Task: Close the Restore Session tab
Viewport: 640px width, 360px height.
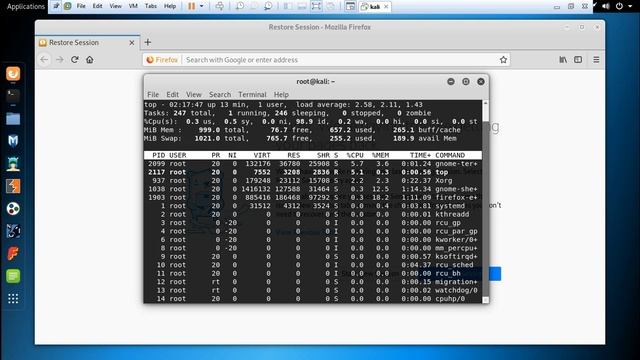Action: point(132,42)
